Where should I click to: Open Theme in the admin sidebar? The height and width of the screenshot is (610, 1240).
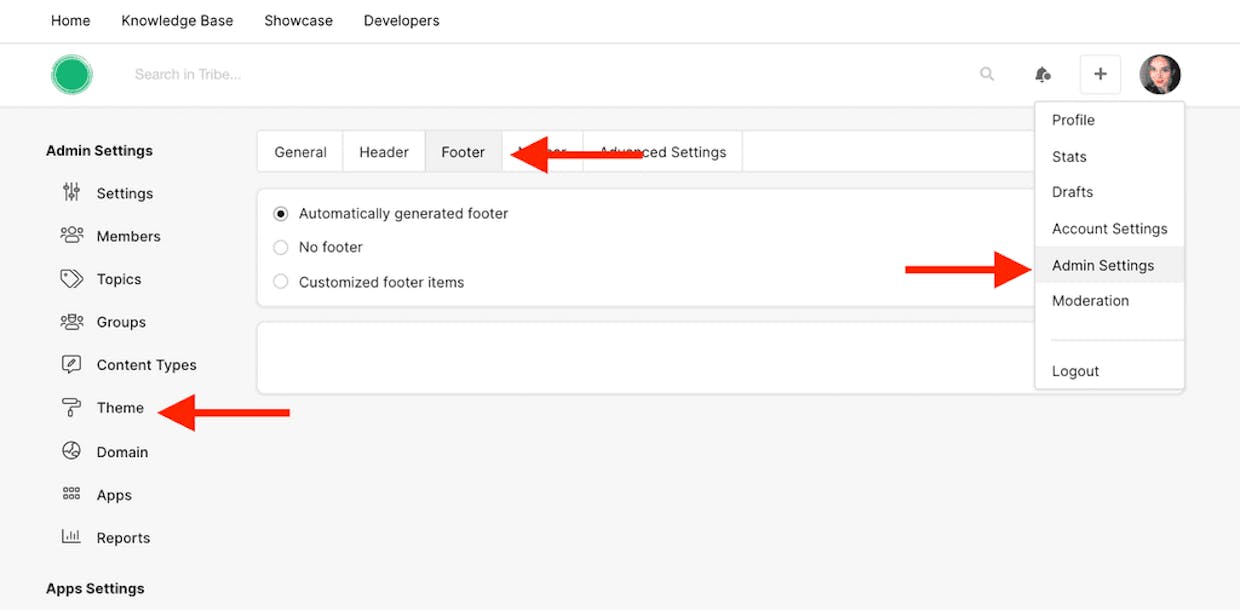coord(120,408)
